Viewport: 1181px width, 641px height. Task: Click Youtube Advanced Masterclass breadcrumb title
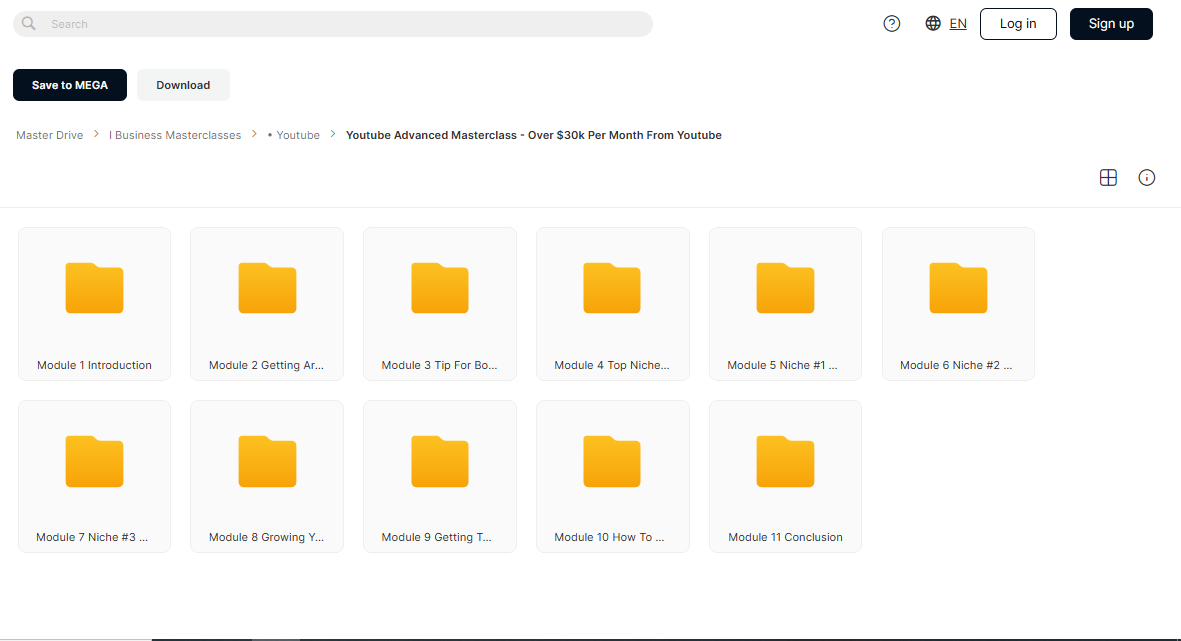pyautogui.click(x=533, y=136)
